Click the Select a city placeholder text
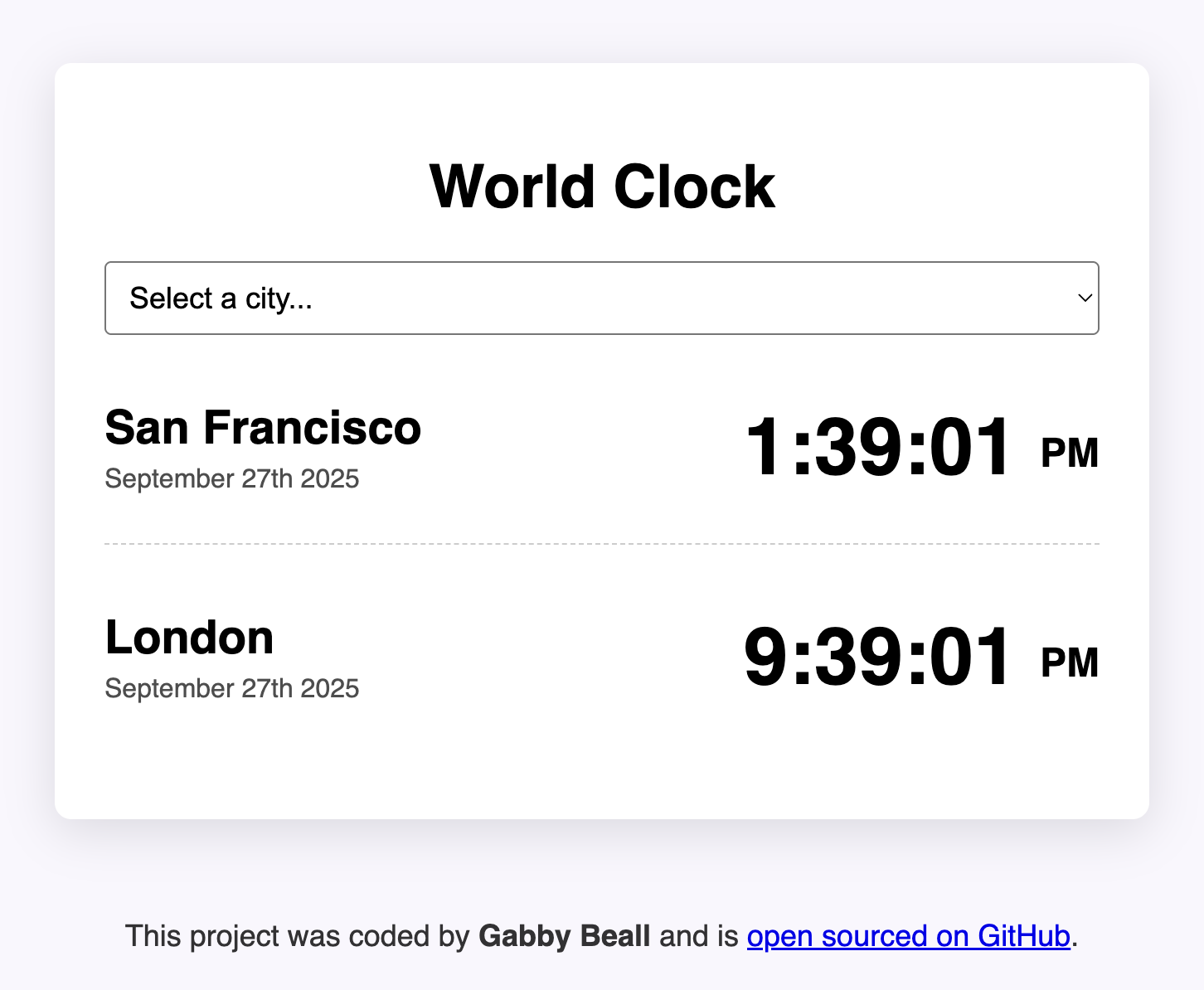Viewport: 1204px width, 990px height. [x=222, y=298]
